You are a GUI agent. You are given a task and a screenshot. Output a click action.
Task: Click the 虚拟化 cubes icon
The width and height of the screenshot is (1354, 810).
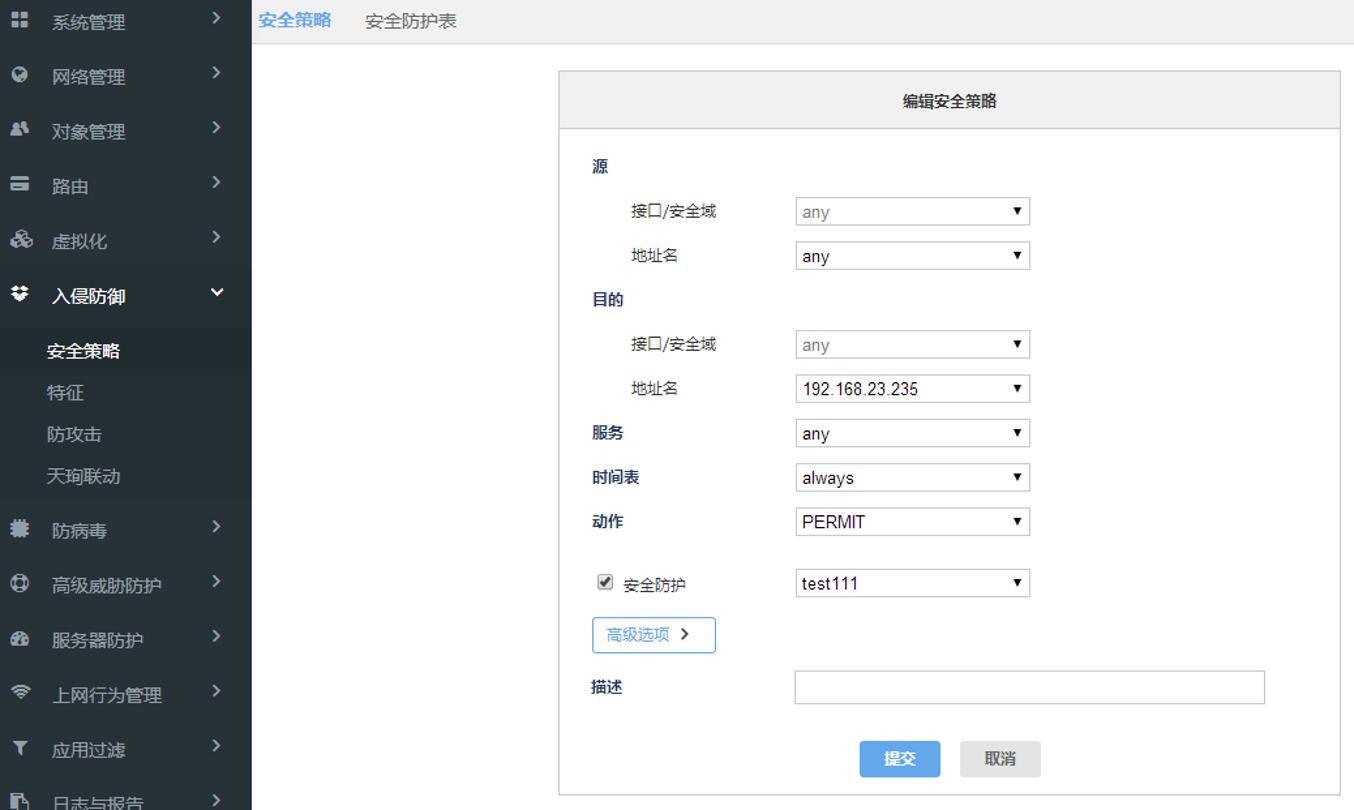pos(20,239)
